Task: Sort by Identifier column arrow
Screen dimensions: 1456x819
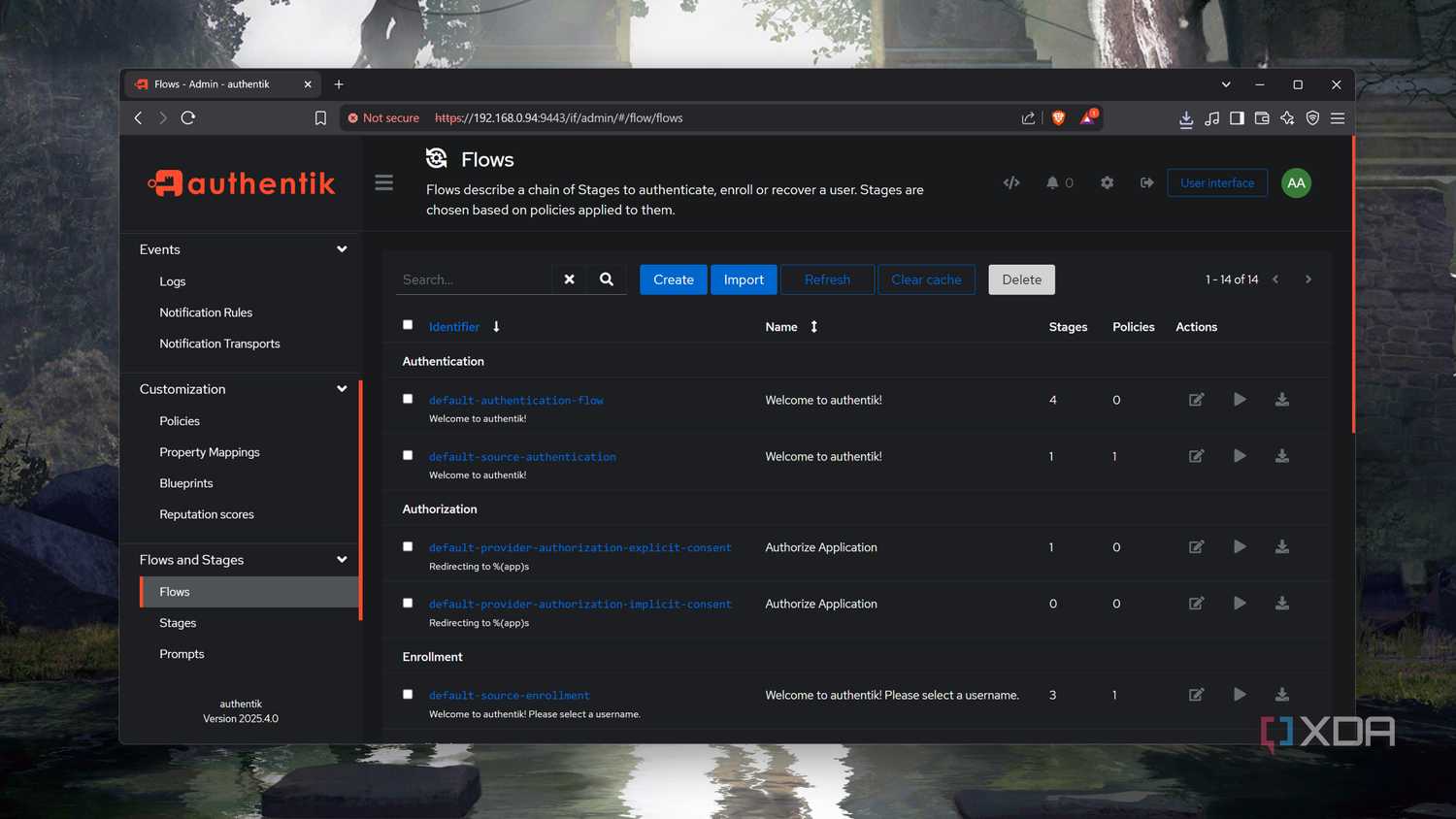Action: tap(496, 327)
